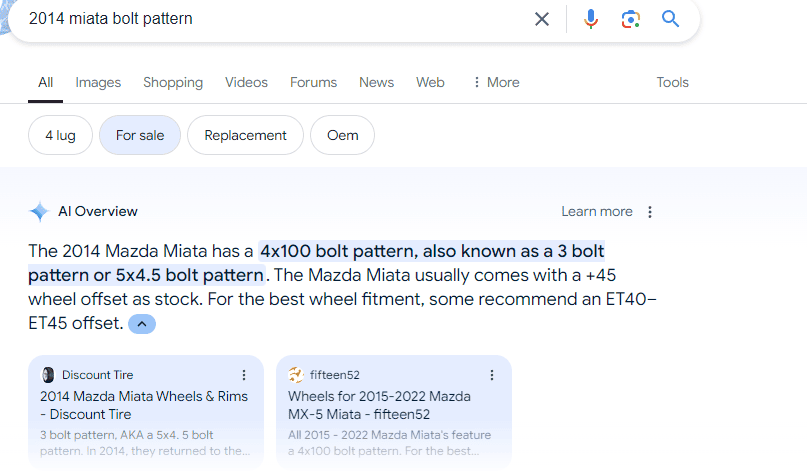
Task: Open the Discount Tire card three-dot menu
Action: [244, 375]
